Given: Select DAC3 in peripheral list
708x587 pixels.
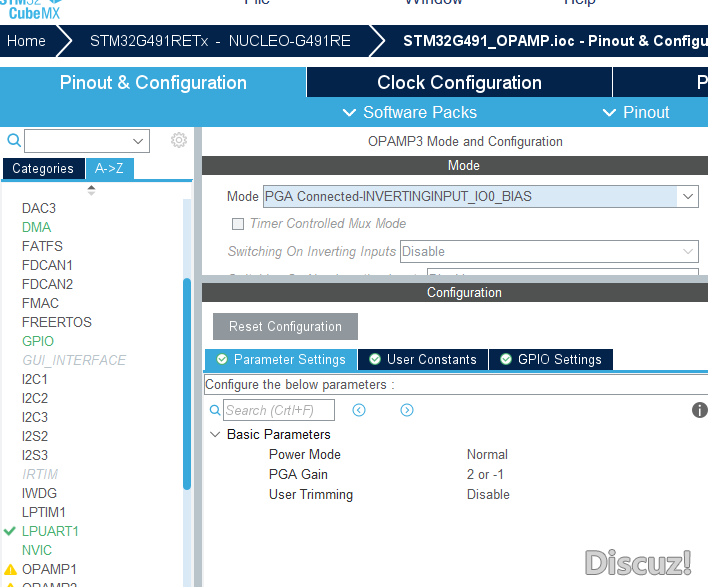Looking at the screenshot, I should coord(39,208).
